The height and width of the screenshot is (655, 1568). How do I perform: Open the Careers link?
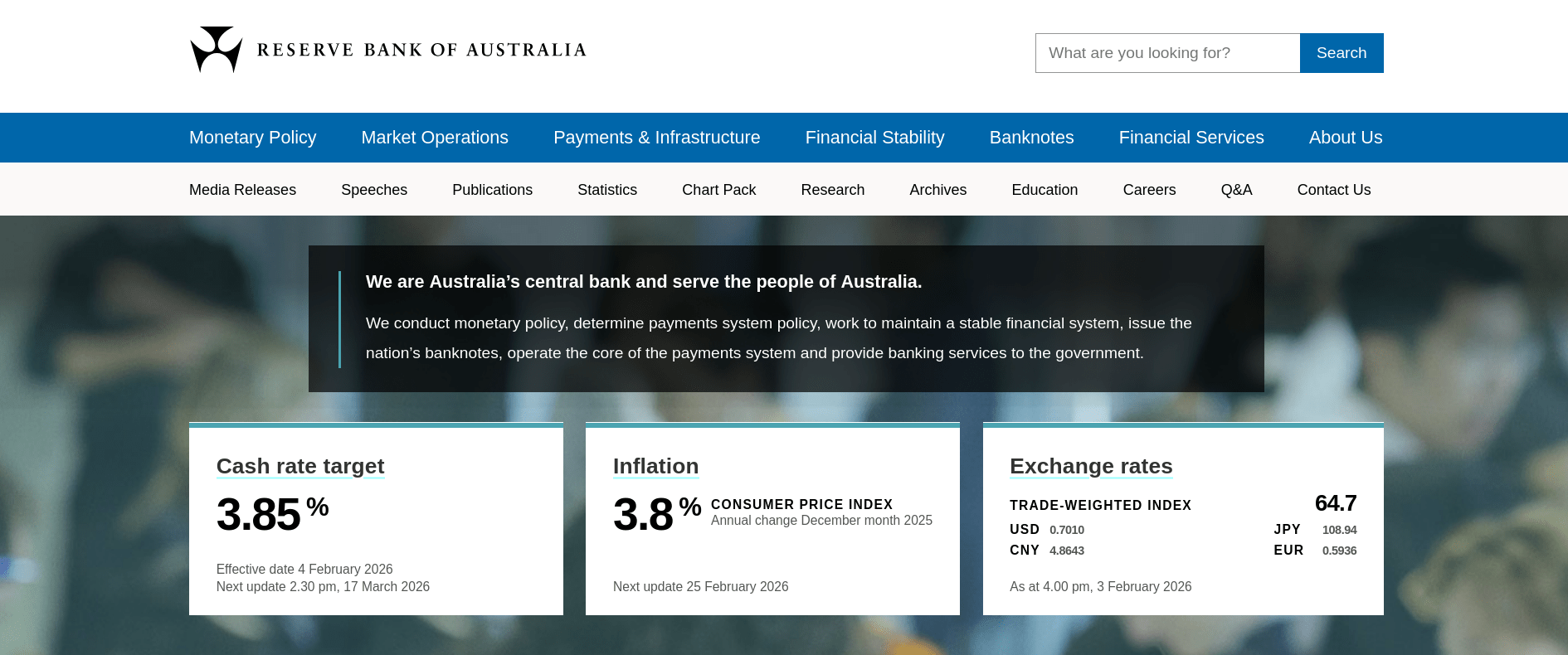[1149, 190]
